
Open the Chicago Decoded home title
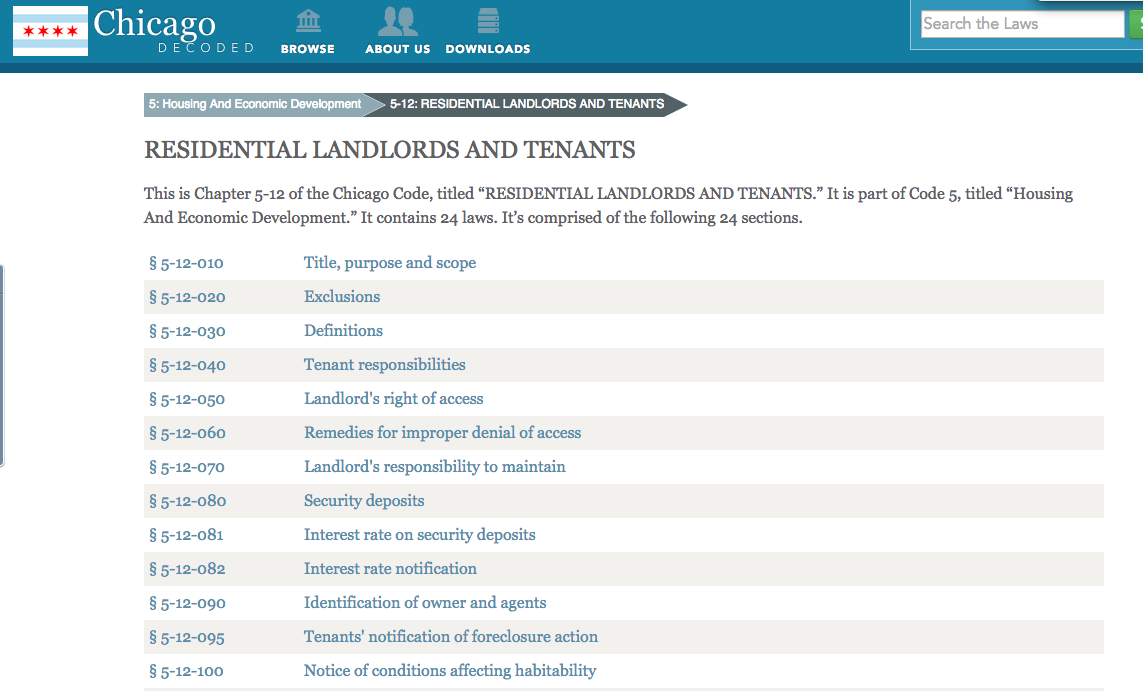coord(155,24)
